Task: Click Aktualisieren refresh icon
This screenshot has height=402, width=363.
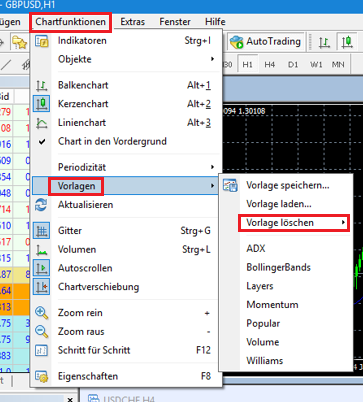Action: 41,205
